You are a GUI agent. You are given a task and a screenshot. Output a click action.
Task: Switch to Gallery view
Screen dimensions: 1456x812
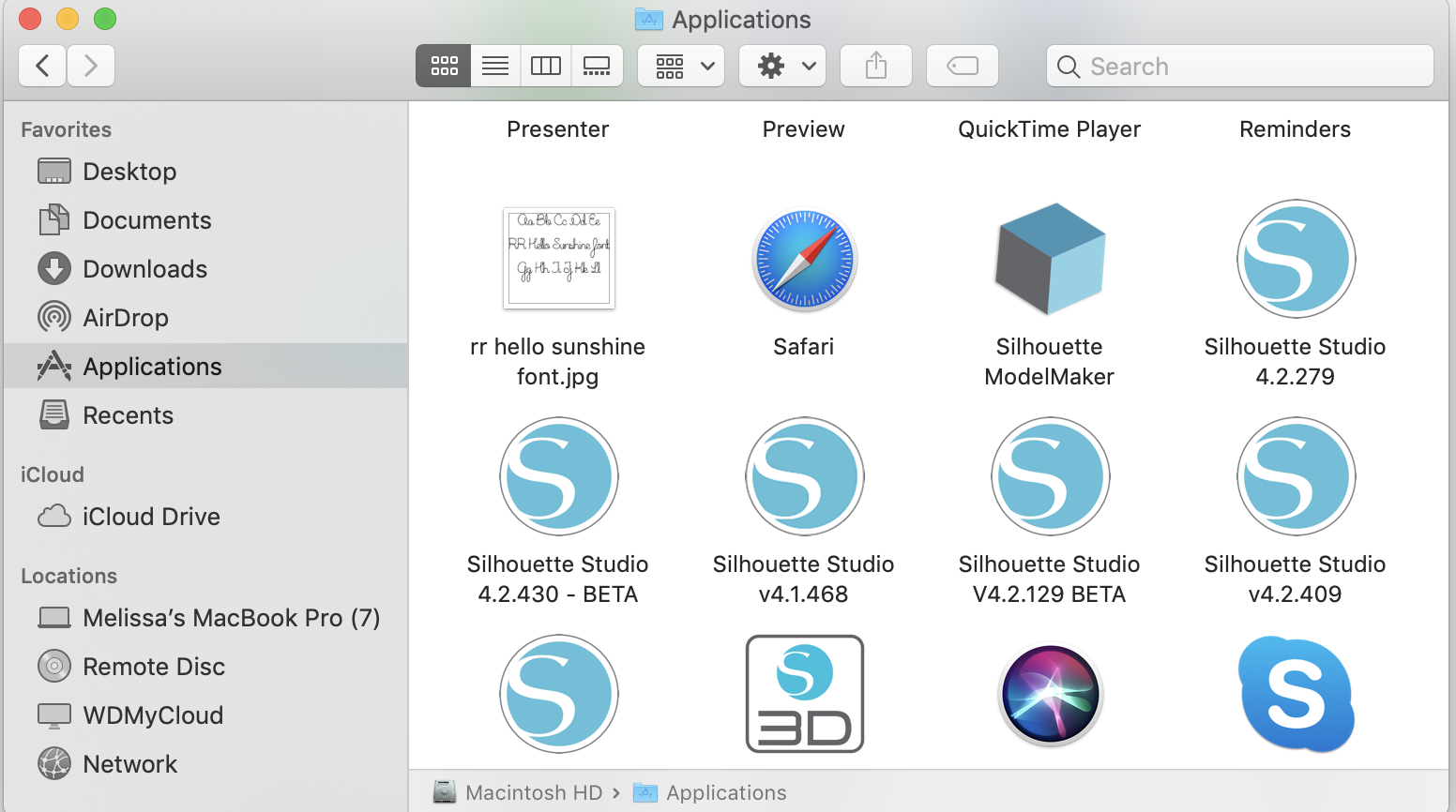click(x=597, y=66)
